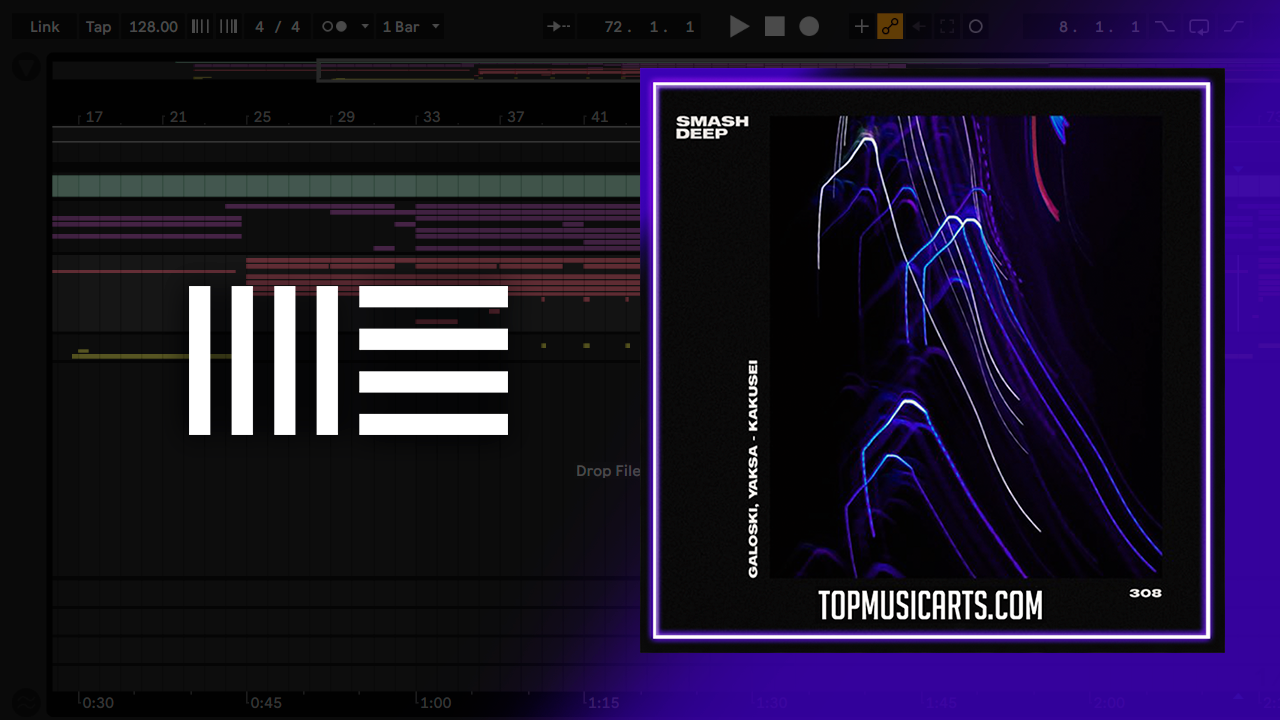Click the Punch-Out switch icon

coord(1235,27)
